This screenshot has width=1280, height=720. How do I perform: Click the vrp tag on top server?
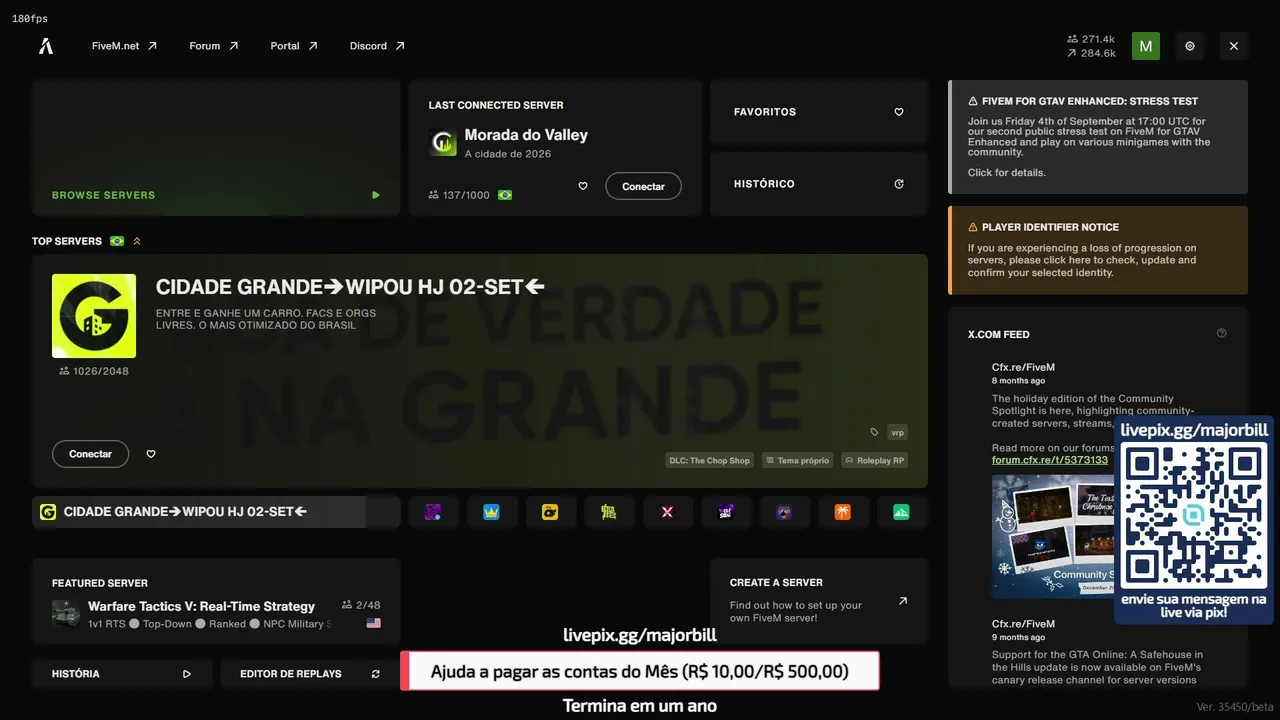coord(897,432)
